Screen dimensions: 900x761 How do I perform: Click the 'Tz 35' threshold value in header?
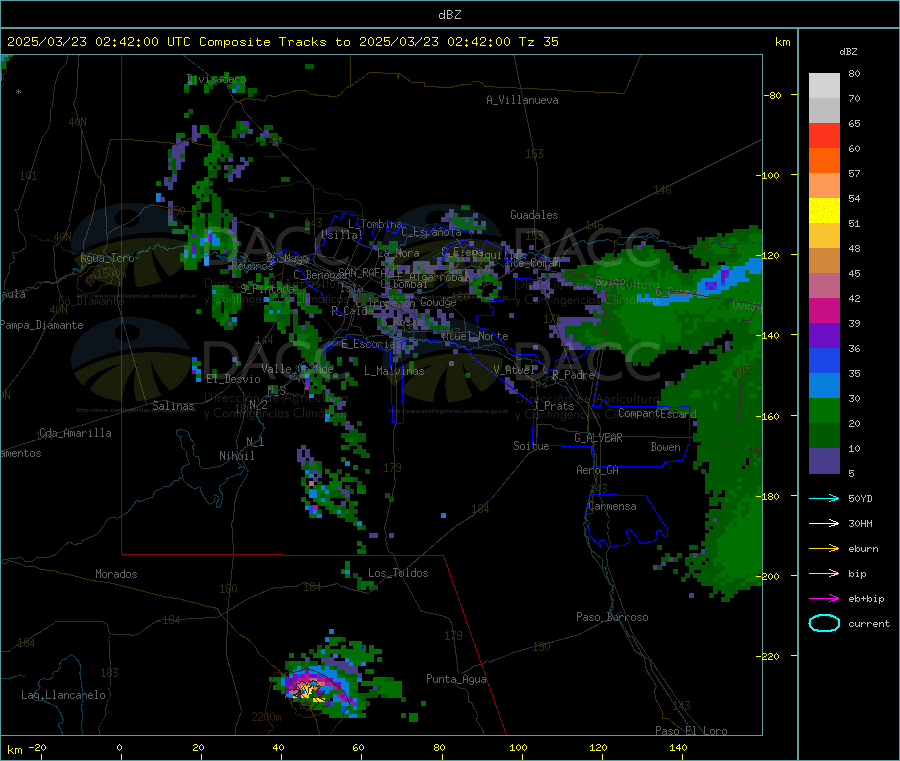[538, 42]
